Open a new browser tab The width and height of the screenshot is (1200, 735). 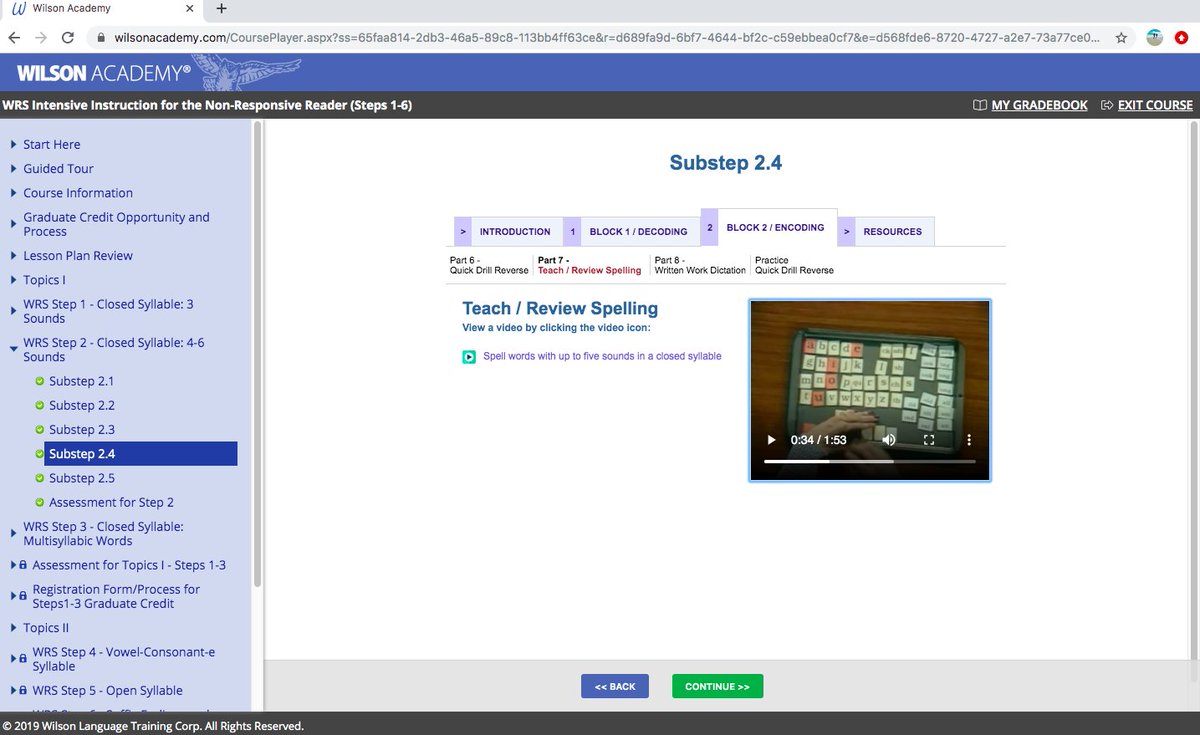point(222,9)
